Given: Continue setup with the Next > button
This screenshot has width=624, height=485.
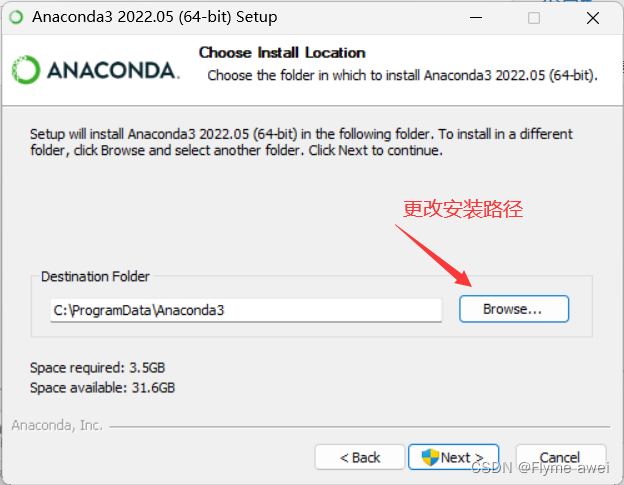Looking at the screenshot, I should point(454,457).
